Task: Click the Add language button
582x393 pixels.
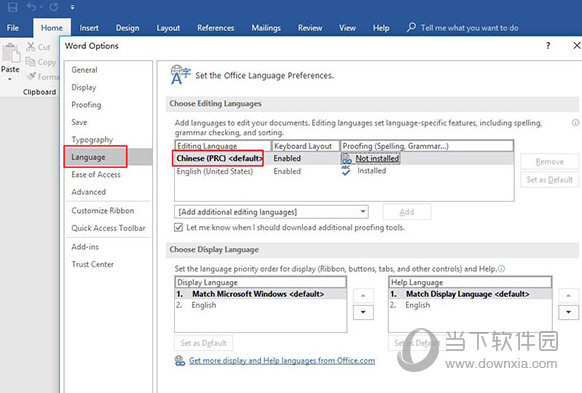Action: (x=407, y=212)
